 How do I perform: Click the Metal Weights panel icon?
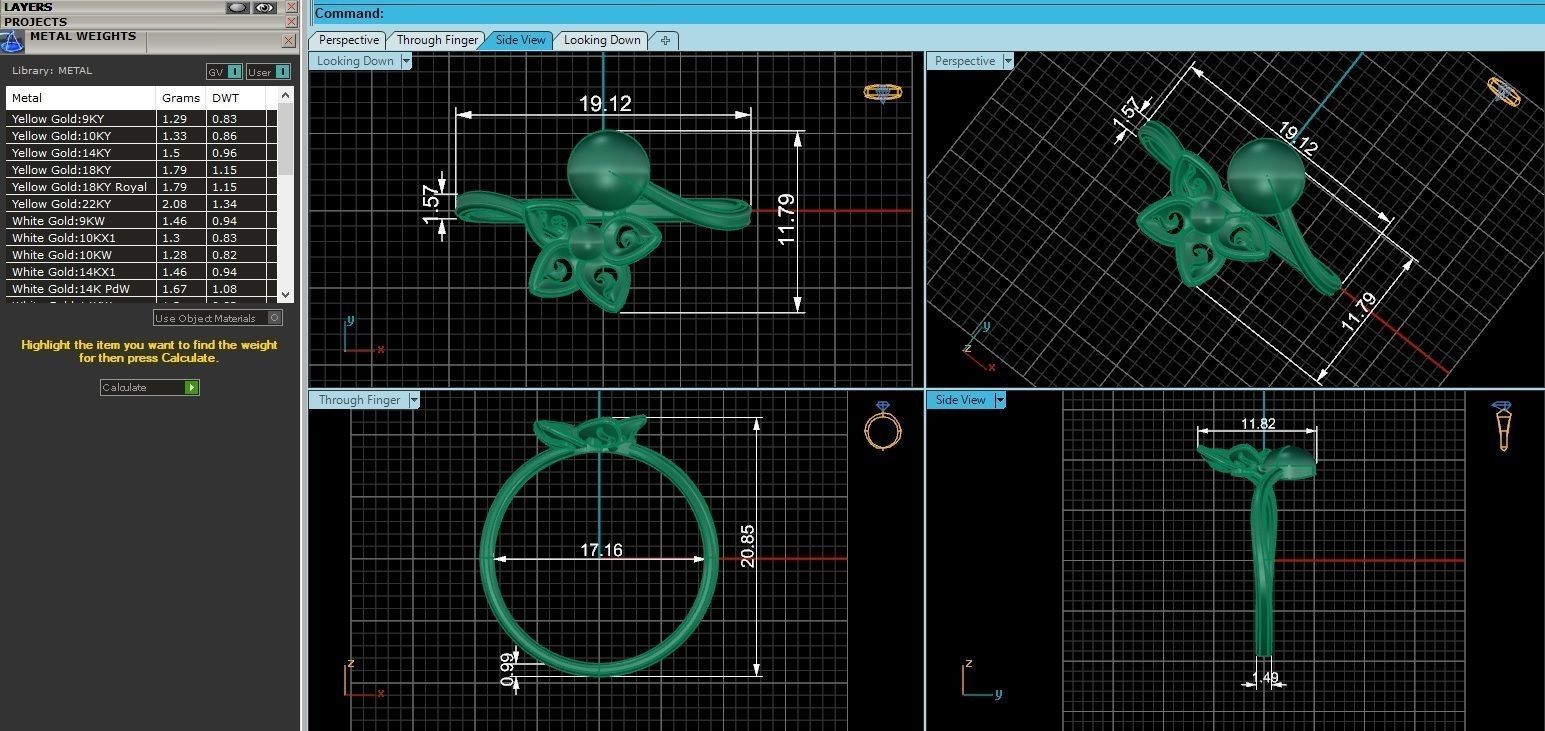click(x=12, y=41)
